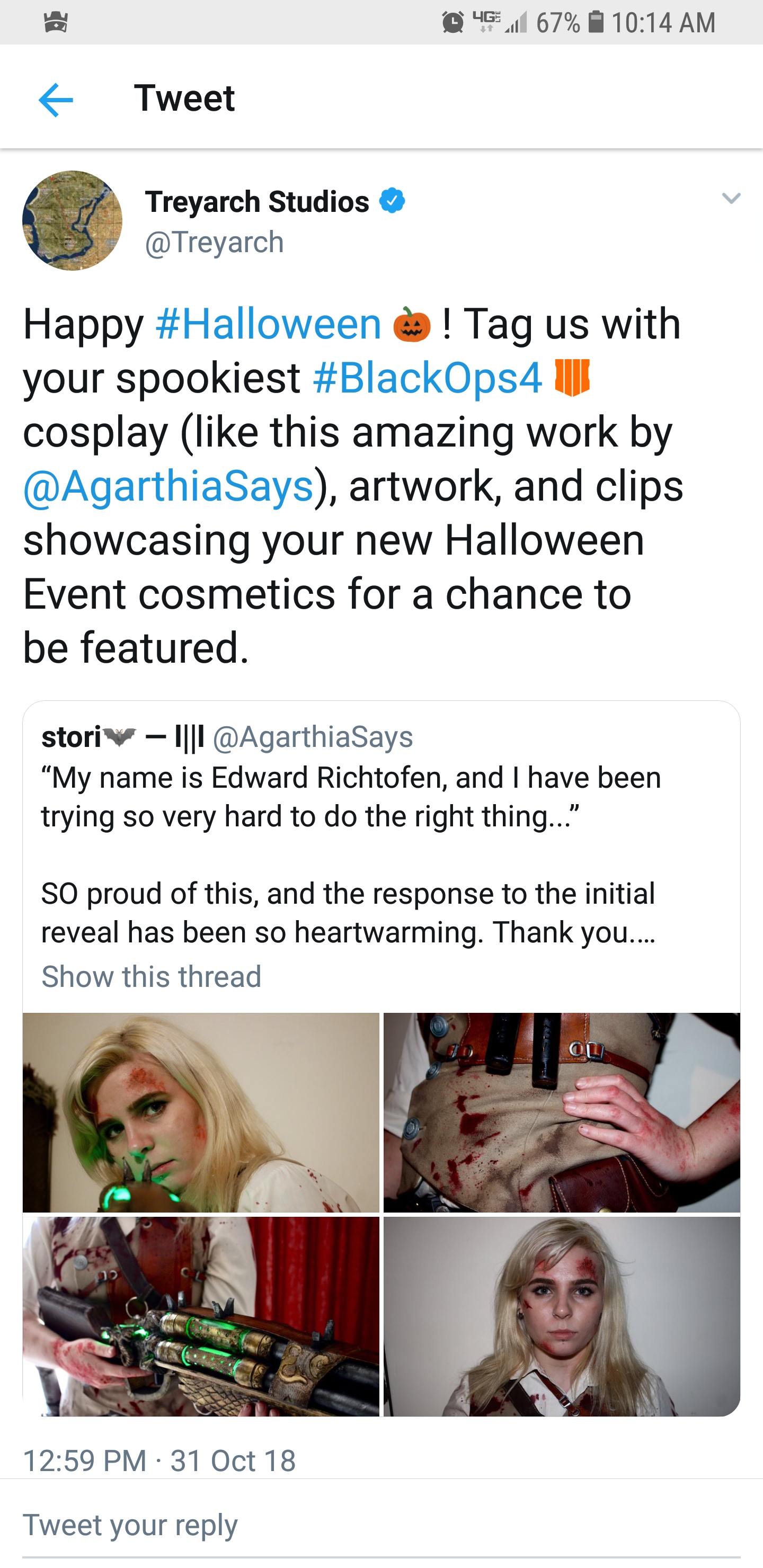
Task: Tap the back arrow icon
Action: [56, 99]
